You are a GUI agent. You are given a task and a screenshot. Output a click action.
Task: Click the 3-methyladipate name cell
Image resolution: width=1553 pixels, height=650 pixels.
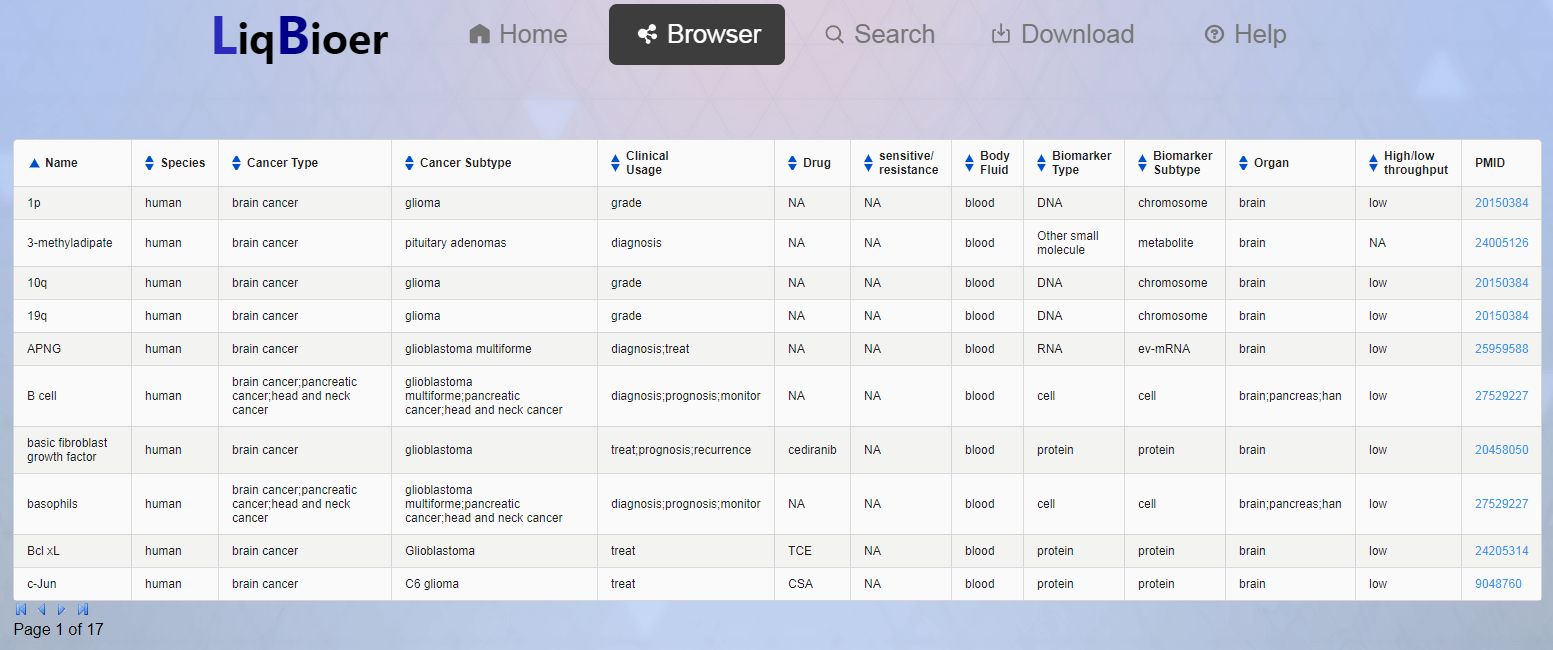pyautogui.click(x=70, y=243)
